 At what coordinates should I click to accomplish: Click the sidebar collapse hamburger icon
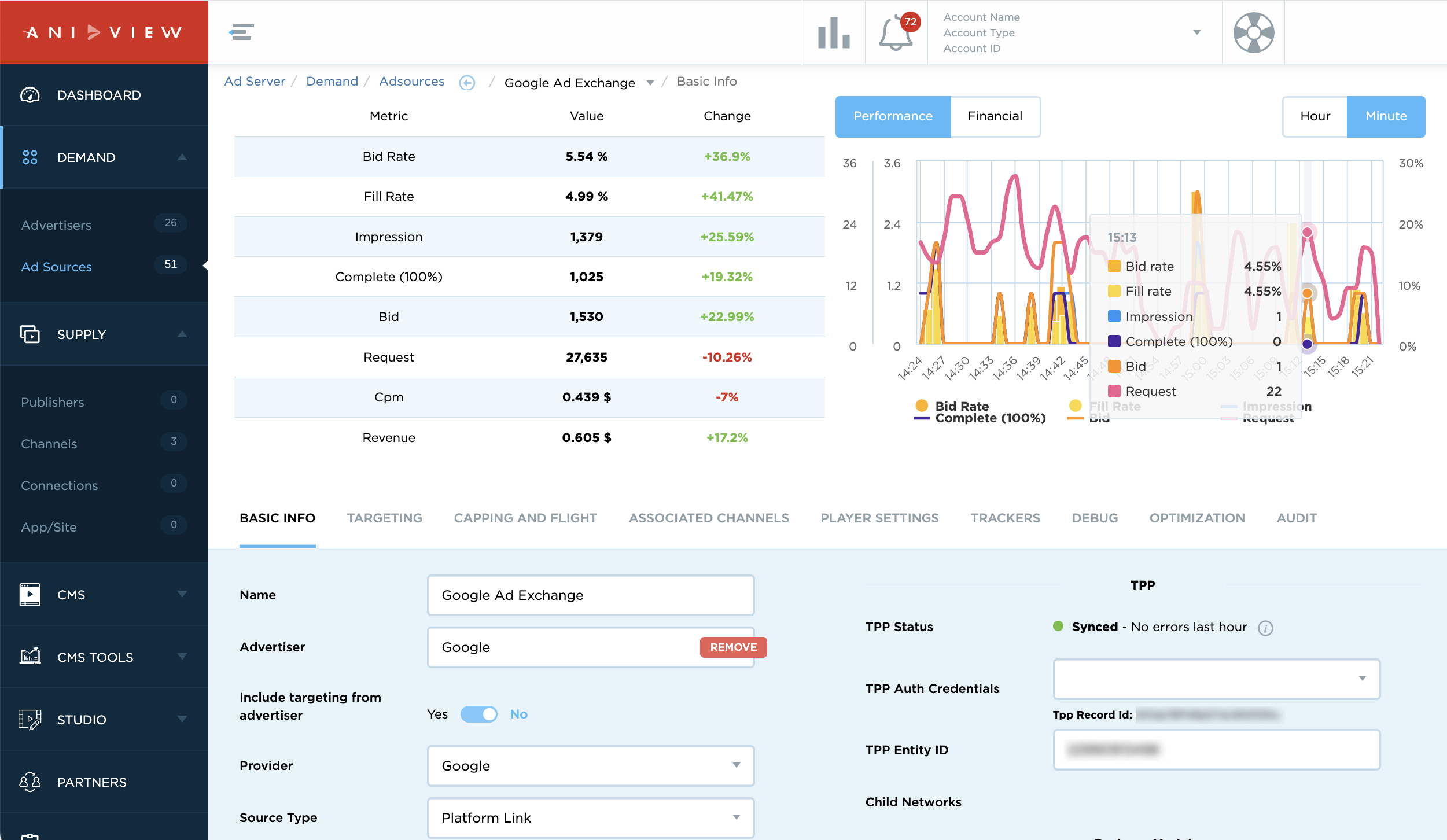click(241, 32)
